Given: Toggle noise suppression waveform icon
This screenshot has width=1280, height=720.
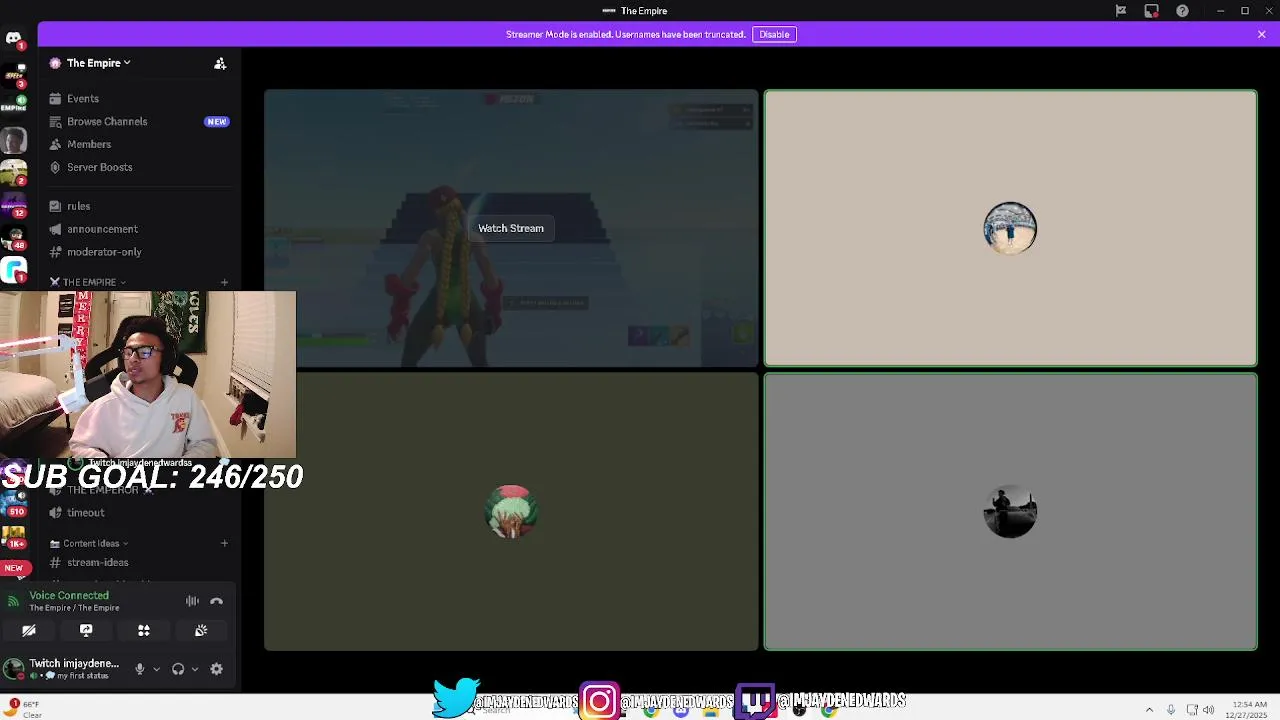Looking at the screenshot, I should pos(192,601).
